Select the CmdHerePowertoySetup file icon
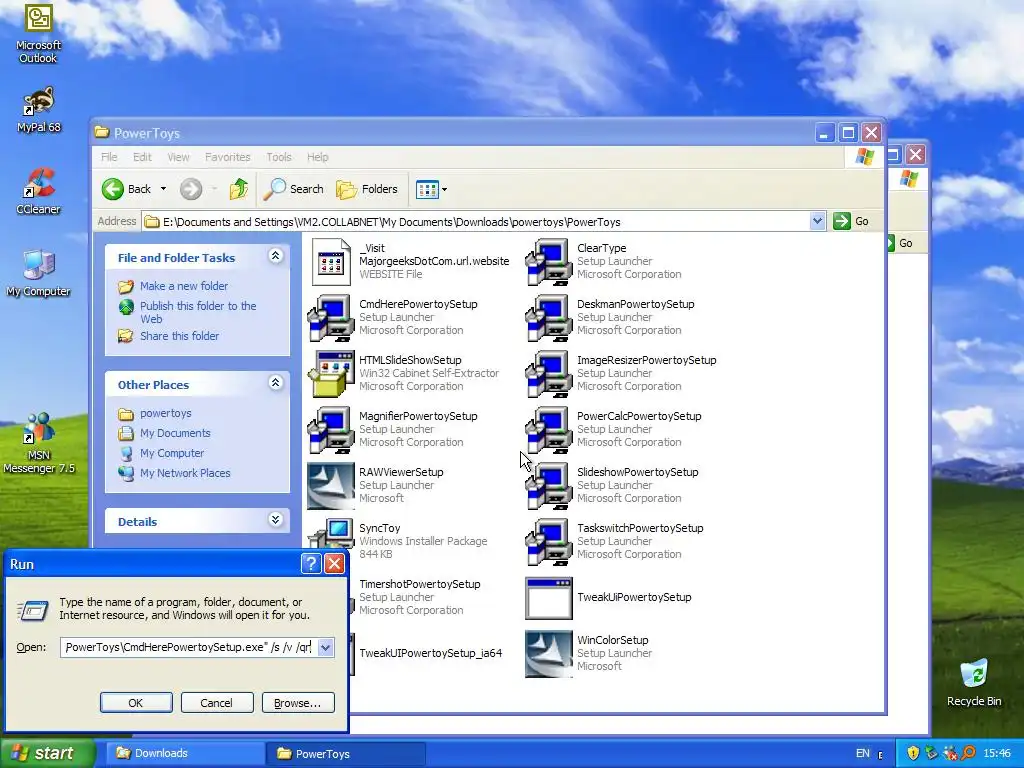Viewport: 1024px width, 768px height. coord(331,318)
